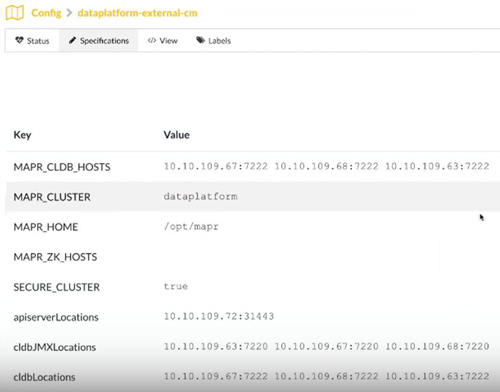500x392 pixels.
Task: Click the SECURE_CLUSTER true value
Action: coord(176,286)
